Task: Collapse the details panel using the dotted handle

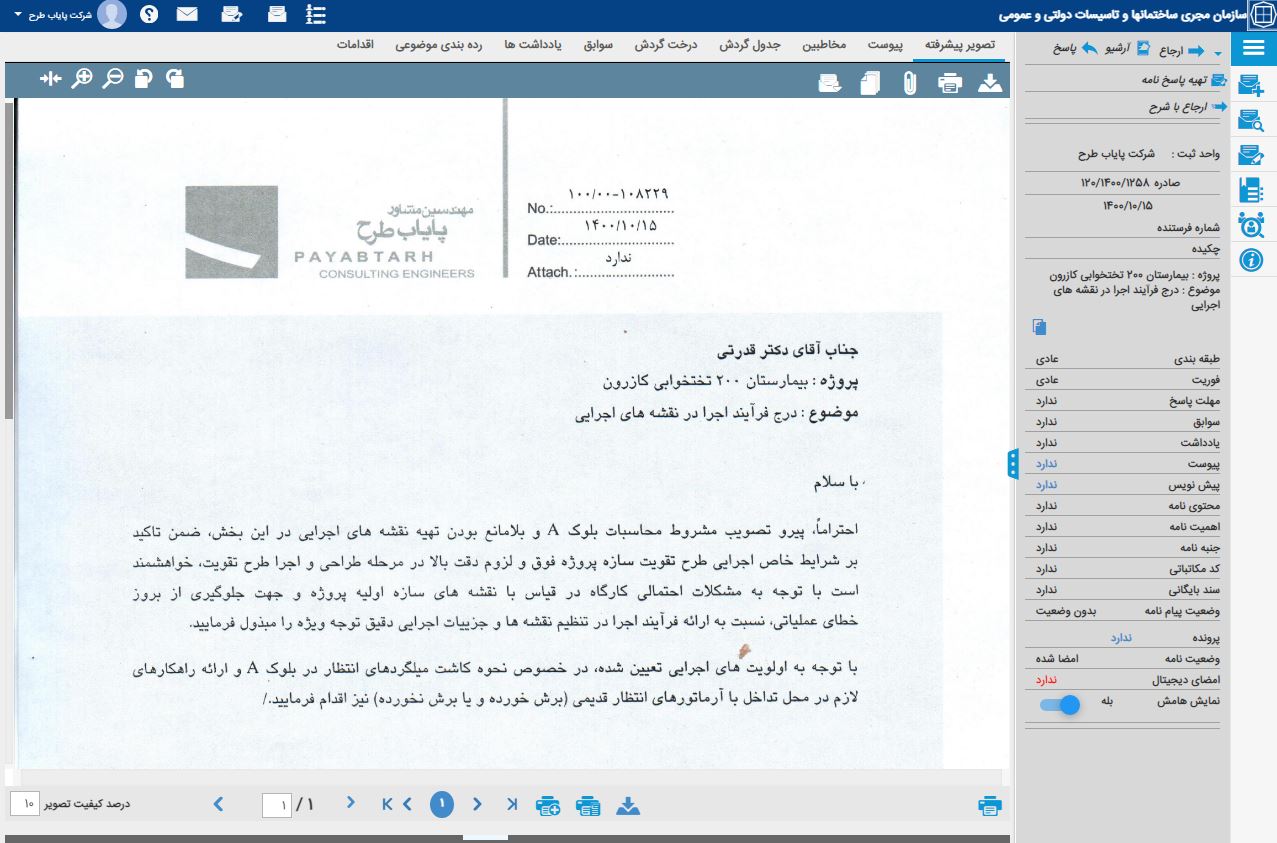Action: [x=1013, y=464]
